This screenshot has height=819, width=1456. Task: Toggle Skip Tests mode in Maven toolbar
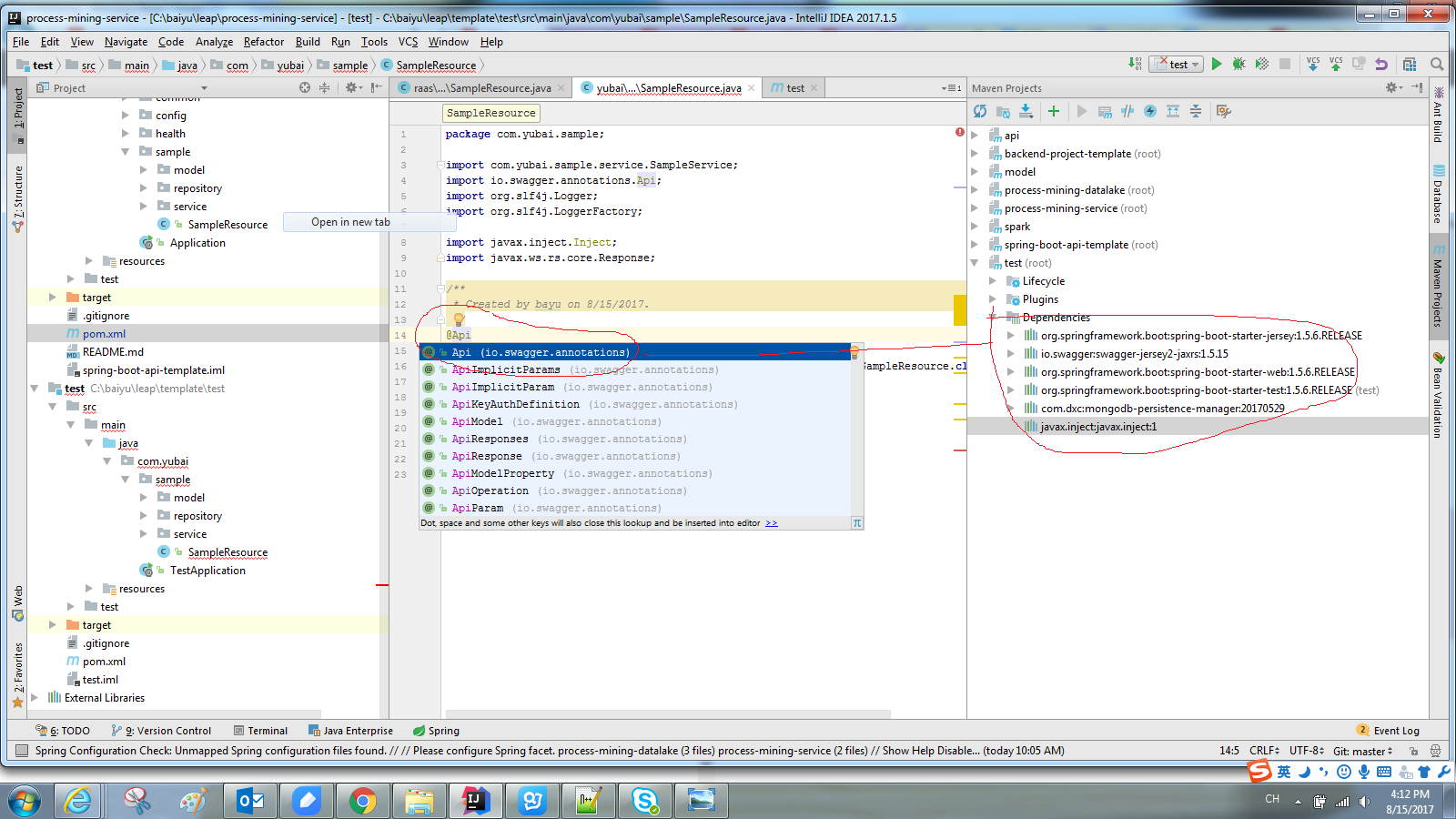[1150, 111]
